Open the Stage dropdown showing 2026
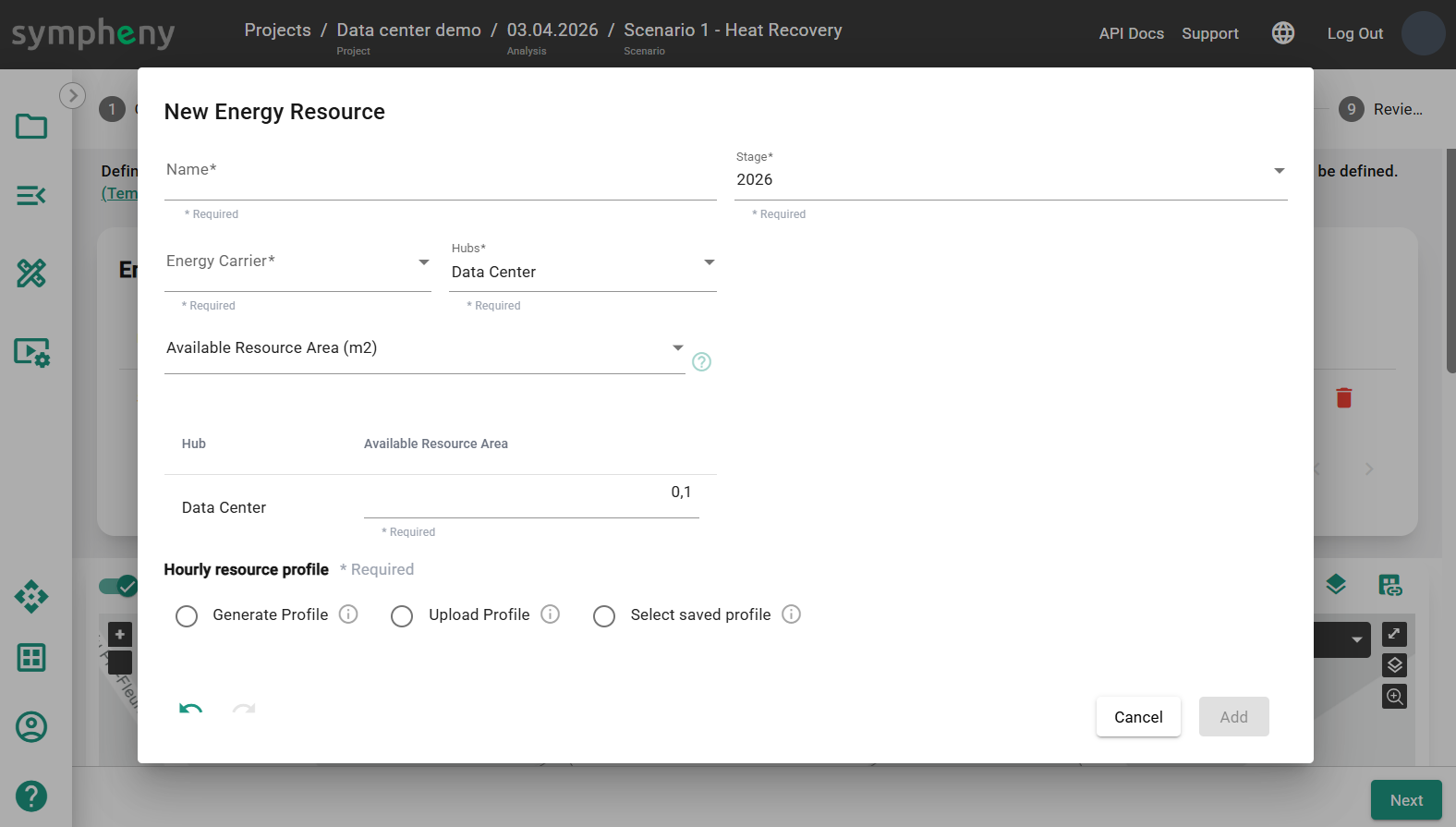1456x827 pixels. pos(1011,175)
